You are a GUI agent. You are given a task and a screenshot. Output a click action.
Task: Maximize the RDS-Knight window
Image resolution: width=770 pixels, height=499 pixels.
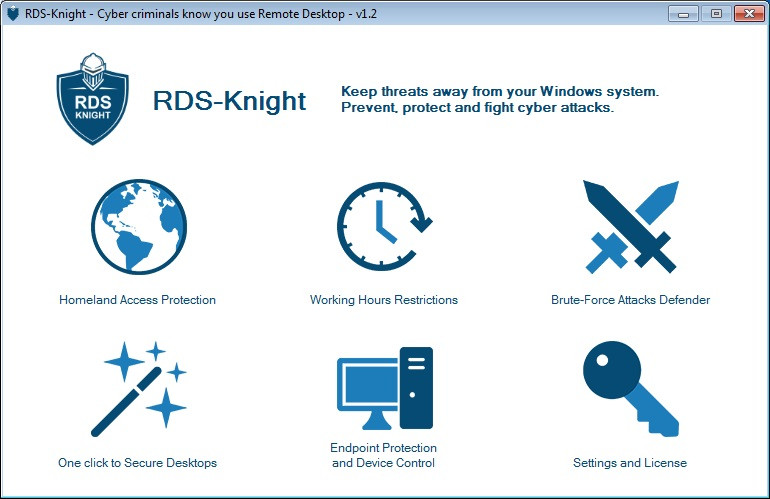[x=716, y=14]
